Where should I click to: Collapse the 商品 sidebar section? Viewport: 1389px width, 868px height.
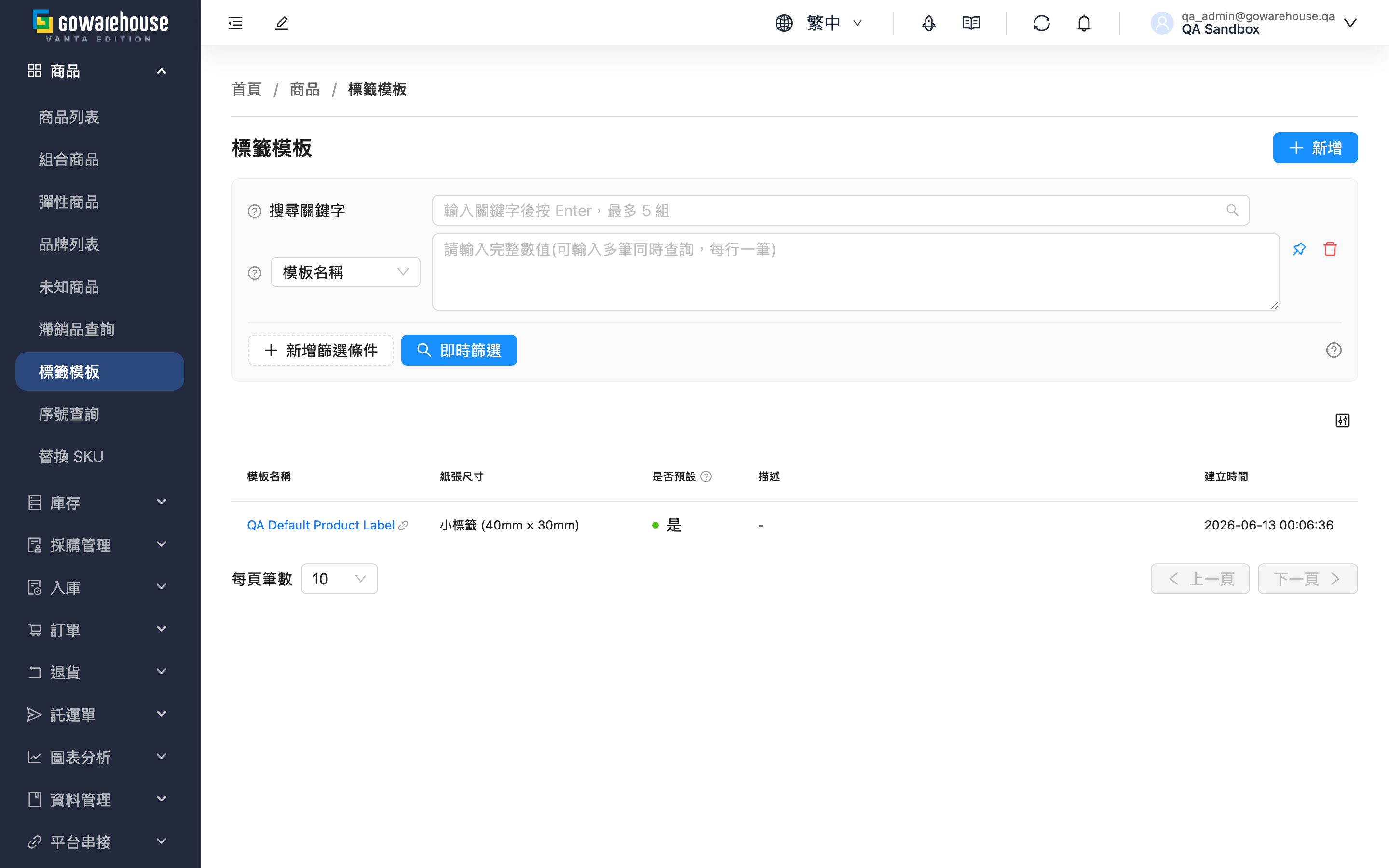tap(100, 70)
